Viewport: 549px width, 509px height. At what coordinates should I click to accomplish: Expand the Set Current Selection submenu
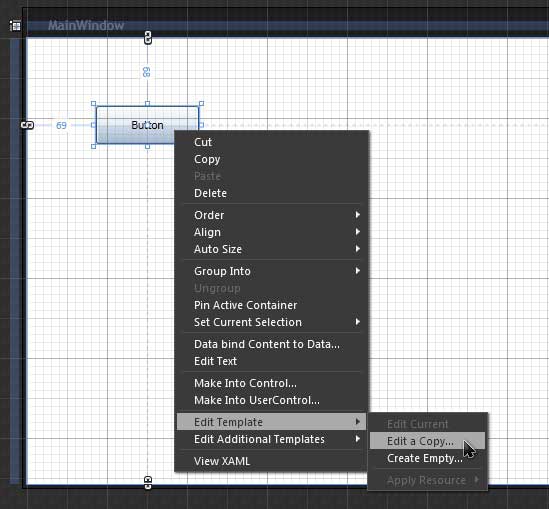272,322
